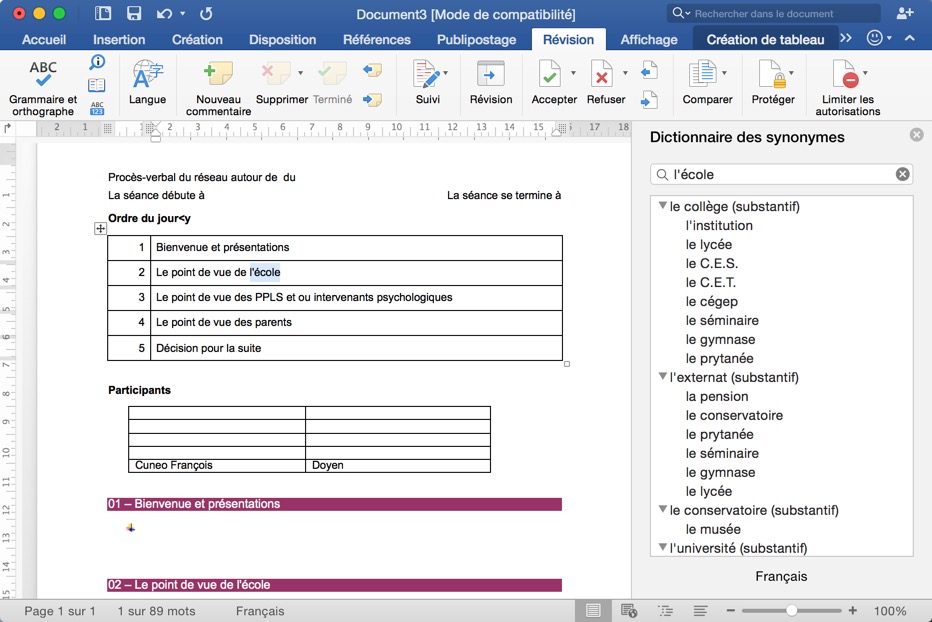Close the Dictionnaire des synonymes pane
The image size is (932, 622).
(917, 135)
